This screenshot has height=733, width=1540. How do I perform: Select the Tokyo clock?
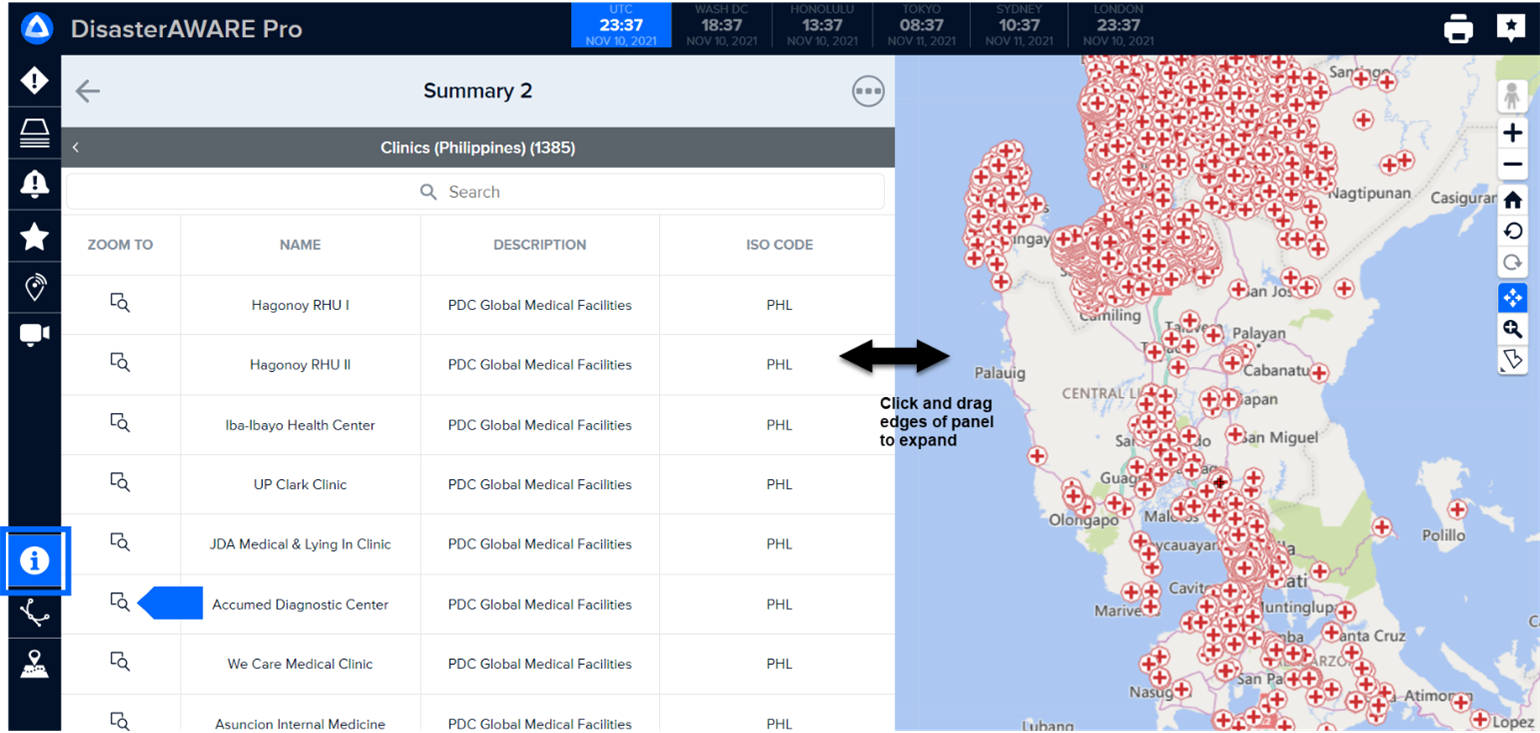(921, 25)
